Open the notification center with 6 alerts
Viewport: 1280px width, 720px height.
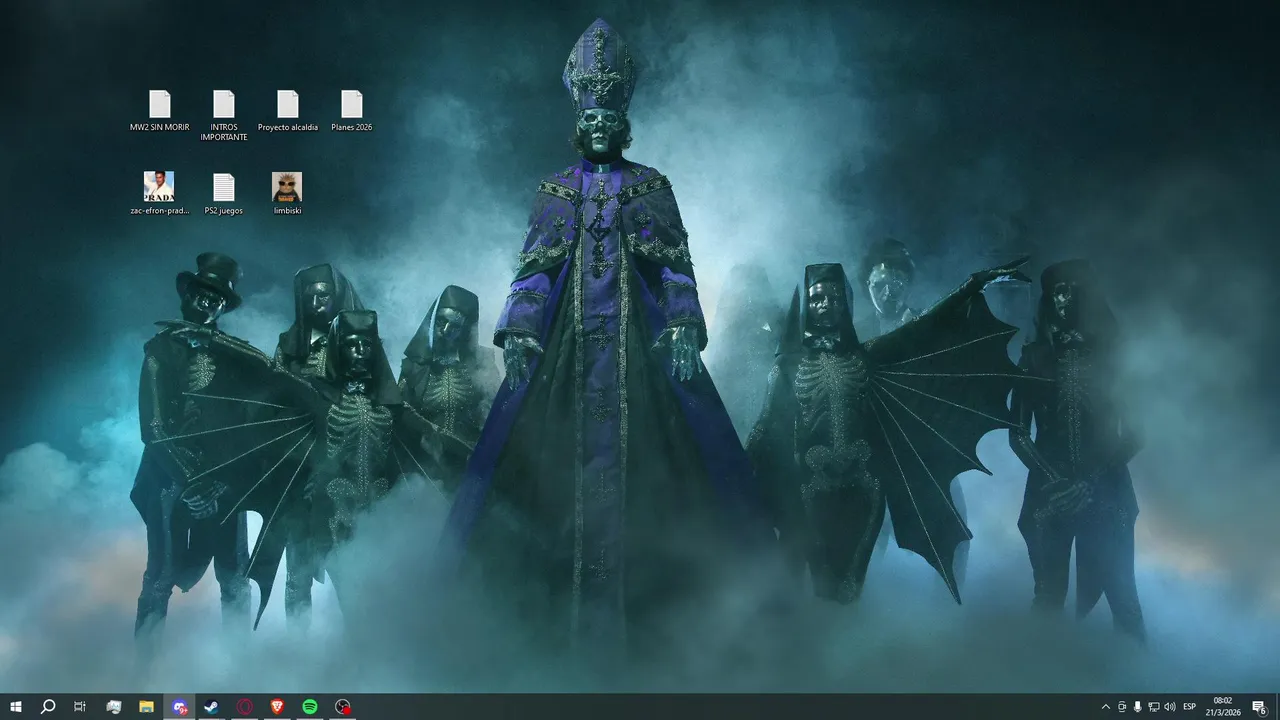[1259, 707]
